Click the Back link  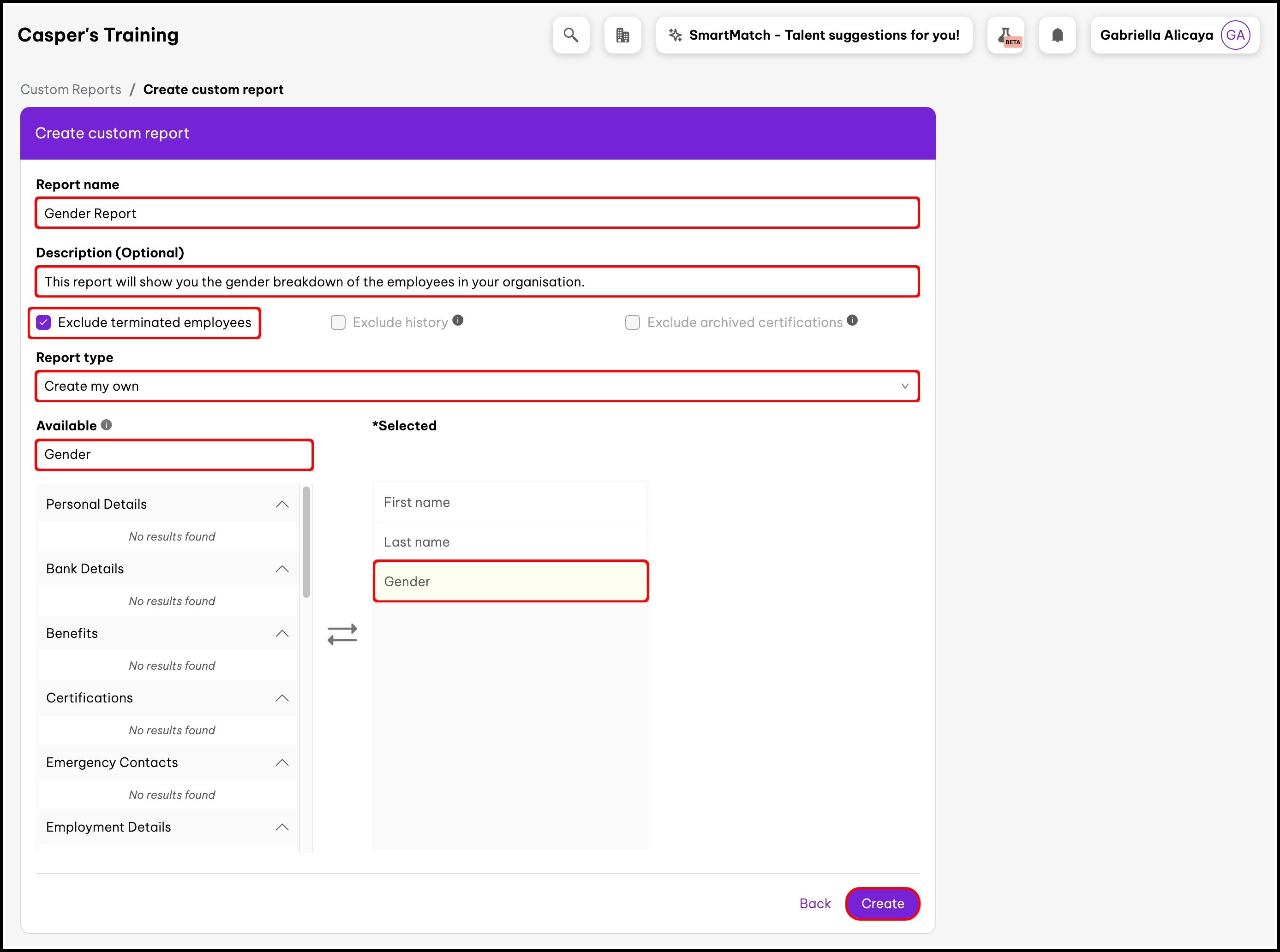pyautogui.click(x=815, y=903)
